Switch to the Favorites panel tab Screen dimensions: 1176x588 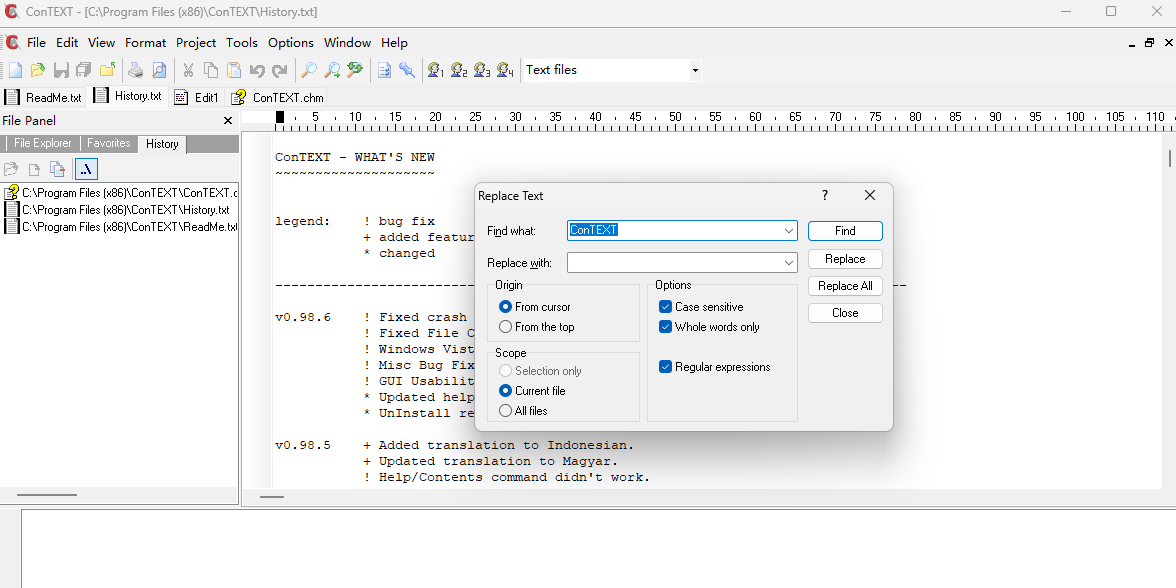pos(109,143)
